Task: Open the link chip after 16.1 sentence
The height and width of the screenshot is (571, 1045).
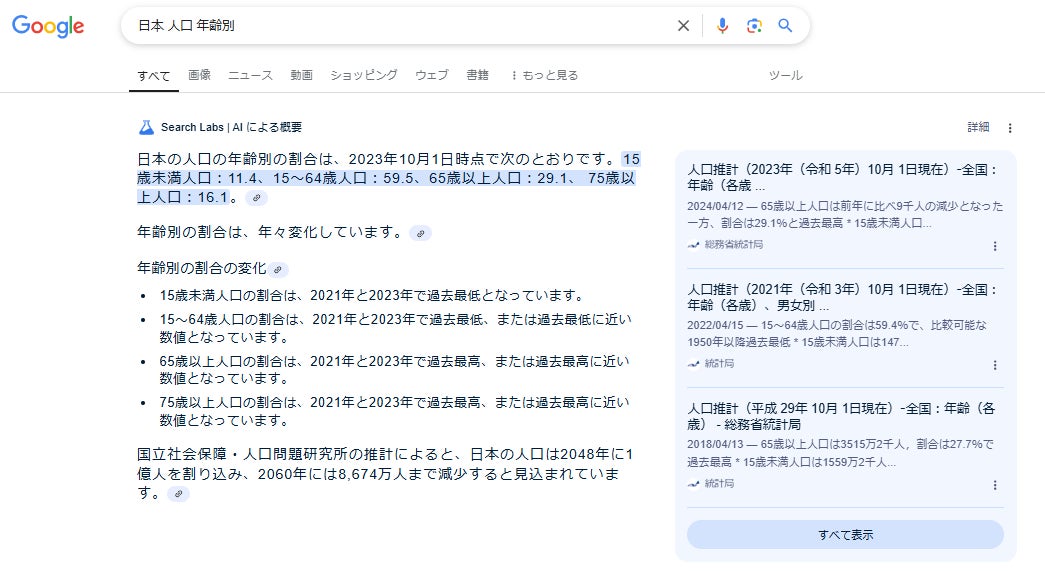Action: point(257,198)
